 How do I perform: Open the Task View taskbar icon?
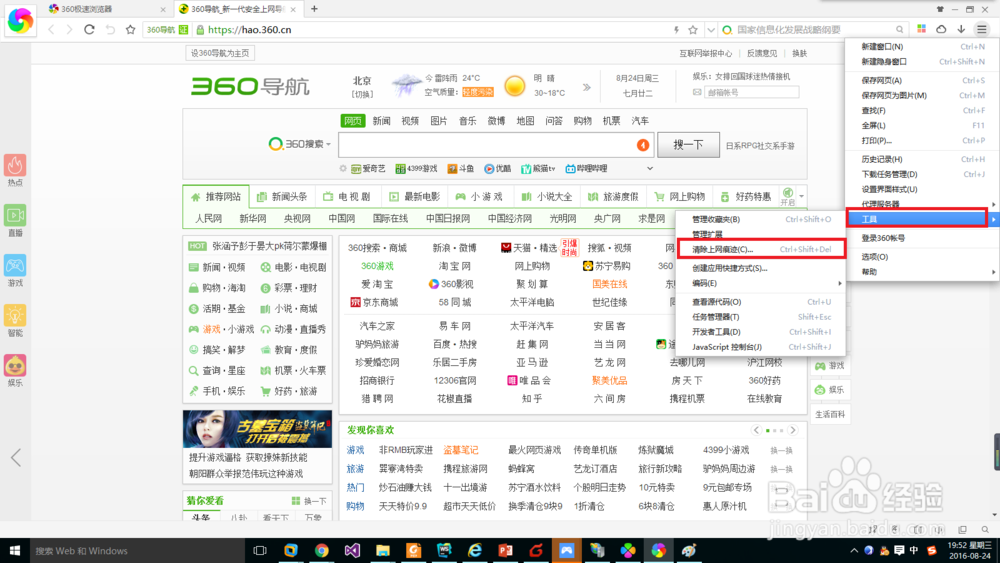coord(260,550)
